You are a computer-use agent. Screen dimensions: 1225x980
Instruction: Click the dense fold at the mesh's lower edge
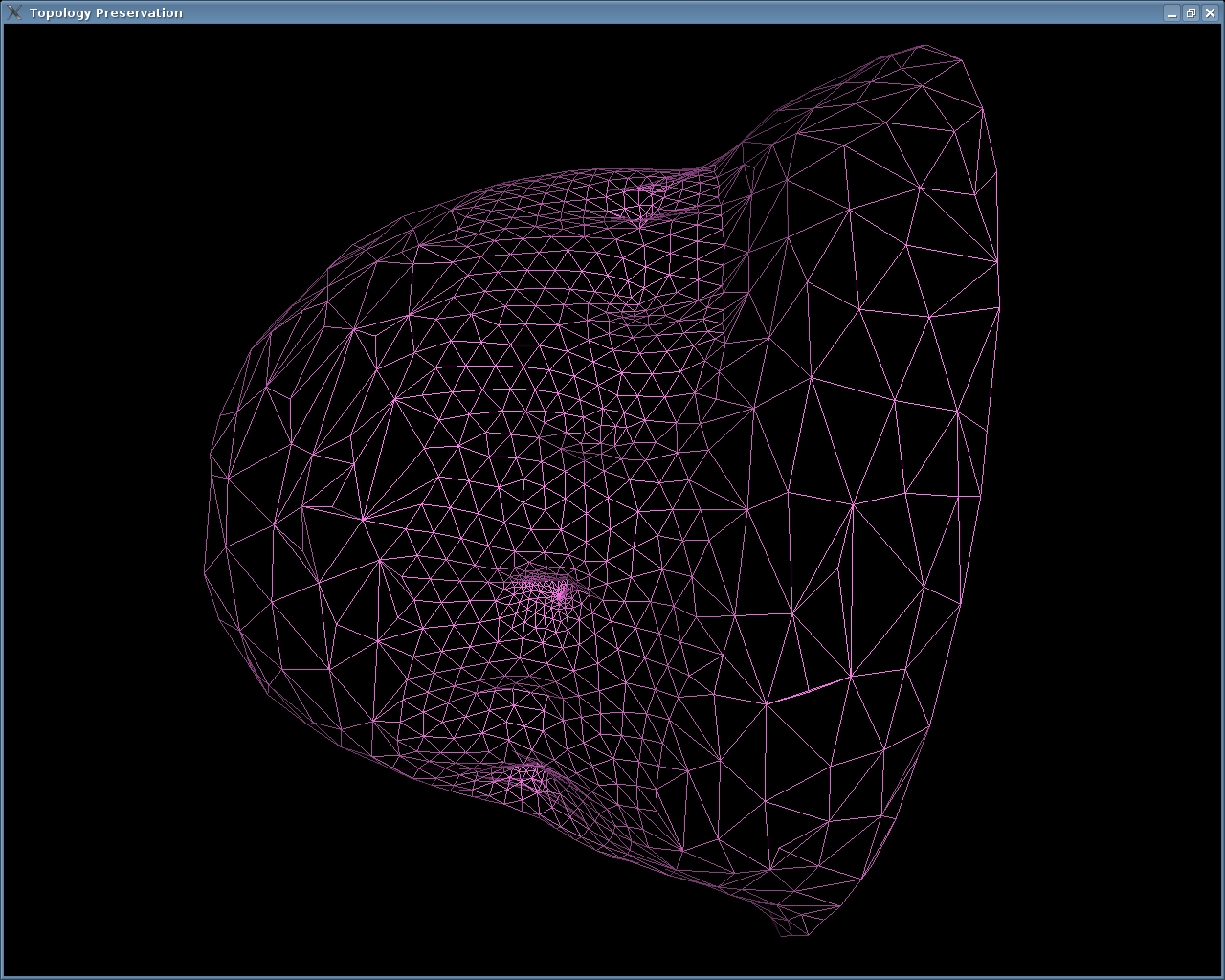click(531, 783)
